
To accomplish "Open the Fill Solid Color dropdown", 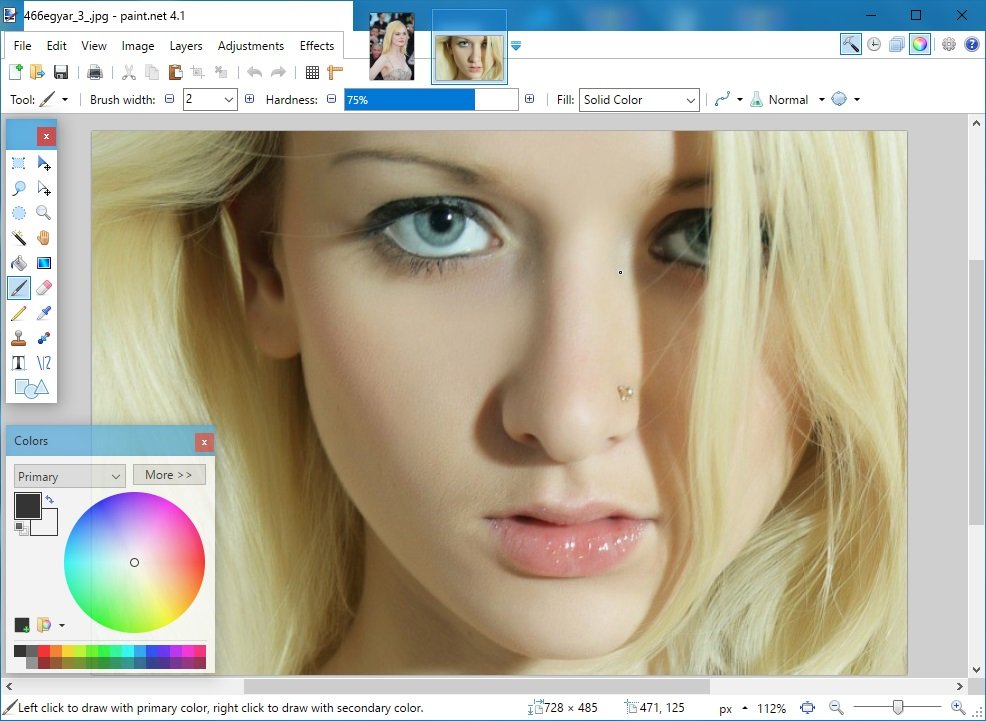I will [x=638, y=100].
